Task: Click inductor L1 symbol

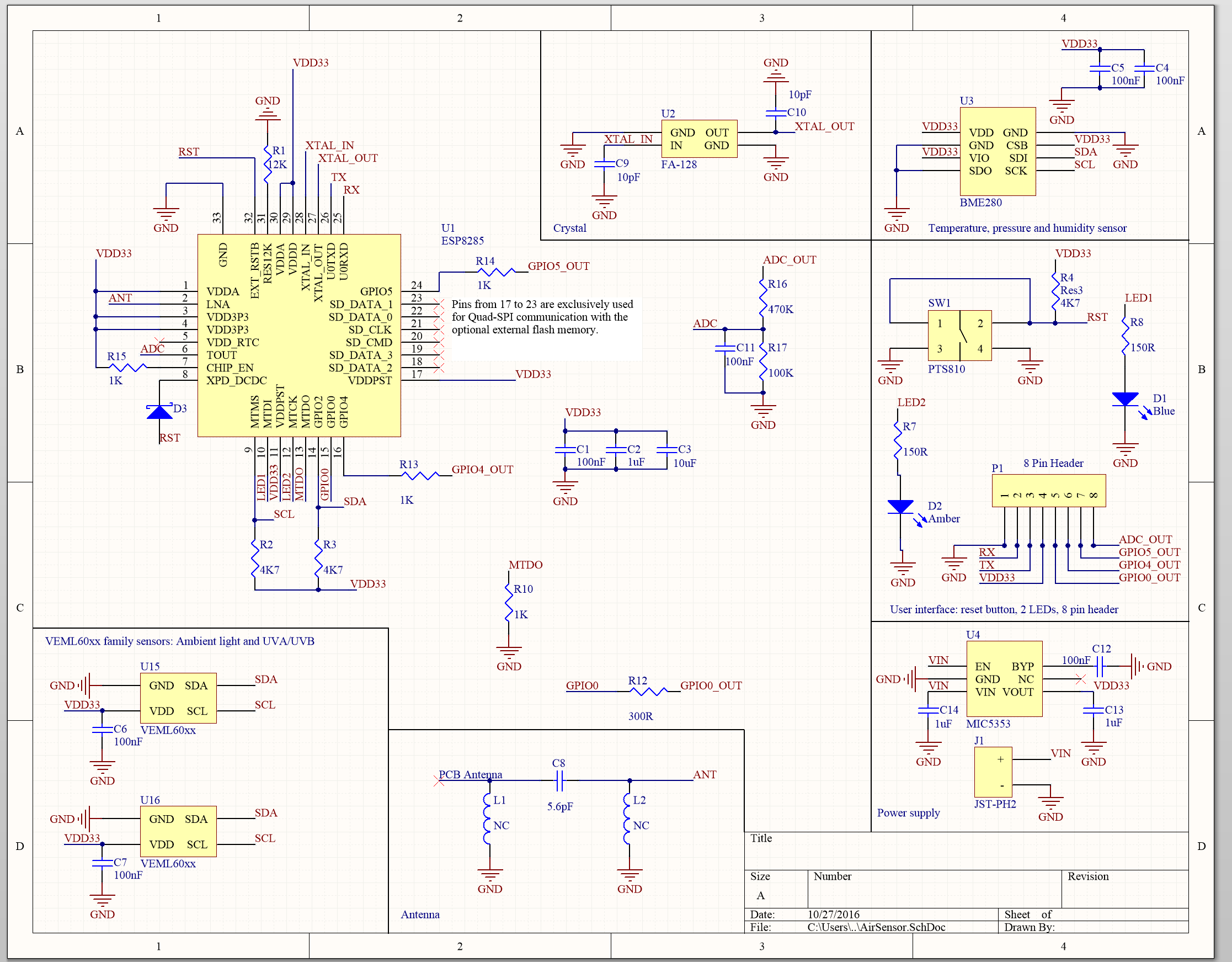Action: 487,818
